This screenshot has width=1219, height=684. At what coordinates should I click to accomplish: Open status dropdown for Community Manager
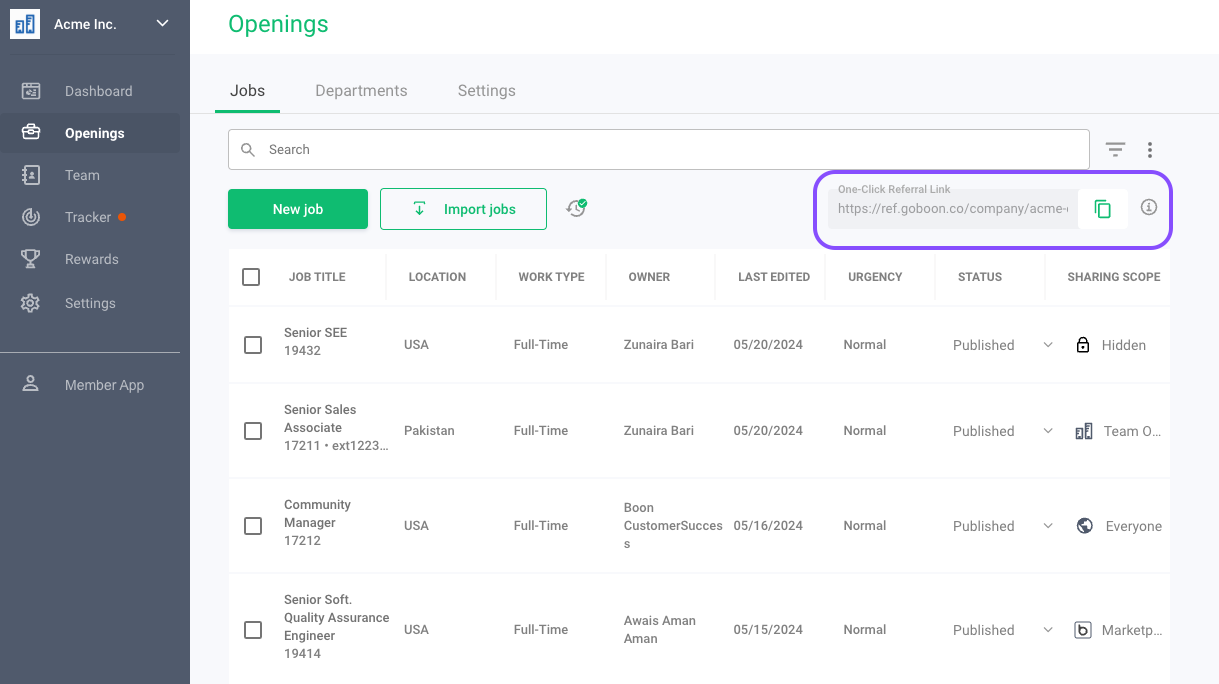tap(1047, 526)
